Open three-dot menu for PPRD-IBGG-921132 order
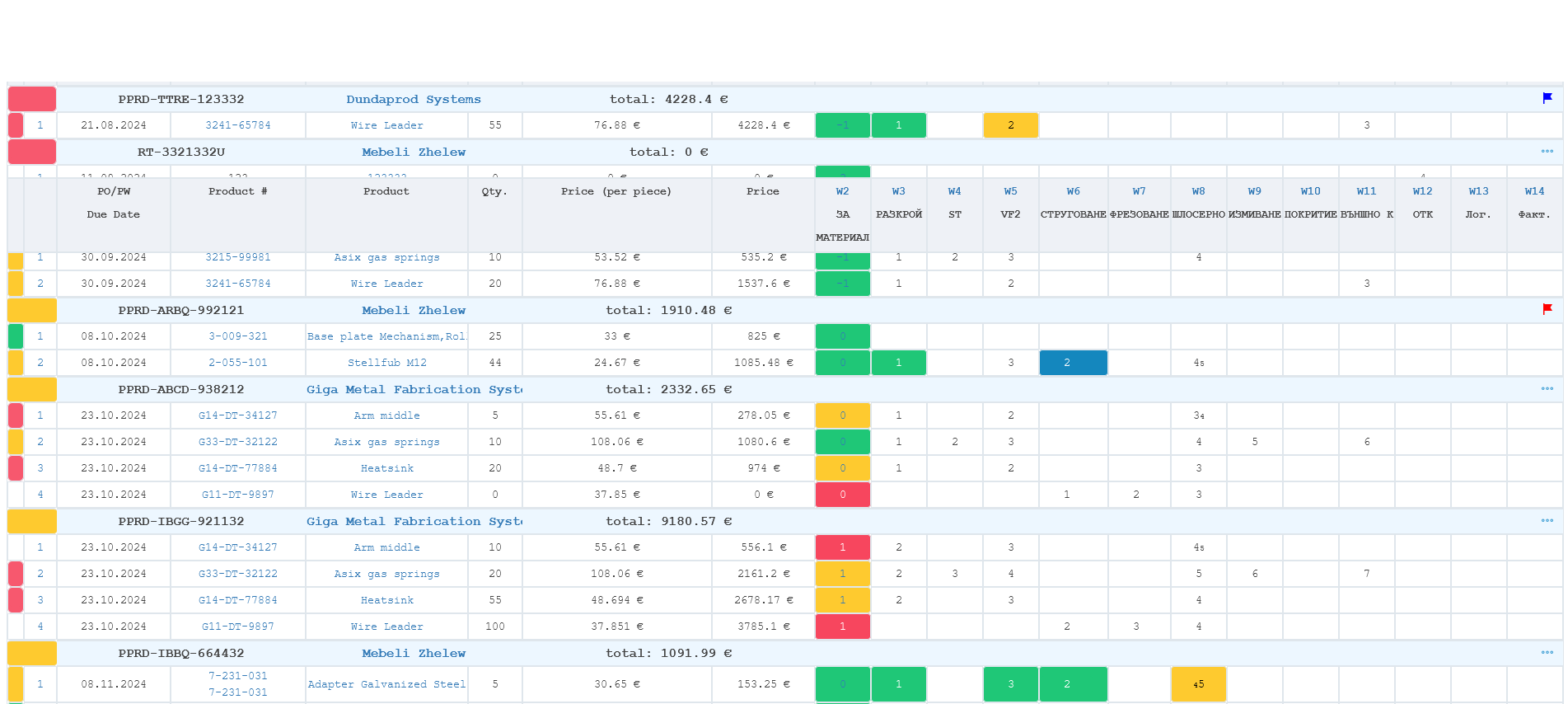This screenshot has width=1568, height=704. [1547, 520]
